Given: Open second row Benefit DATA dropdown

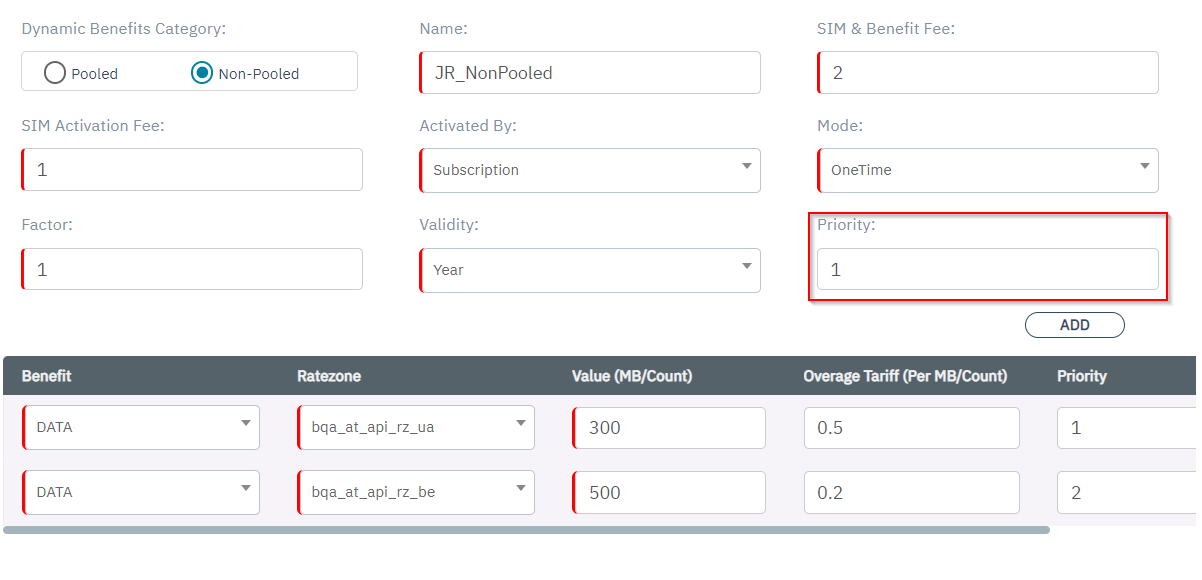Looking at the screenshot, I should tap(141, 492).
